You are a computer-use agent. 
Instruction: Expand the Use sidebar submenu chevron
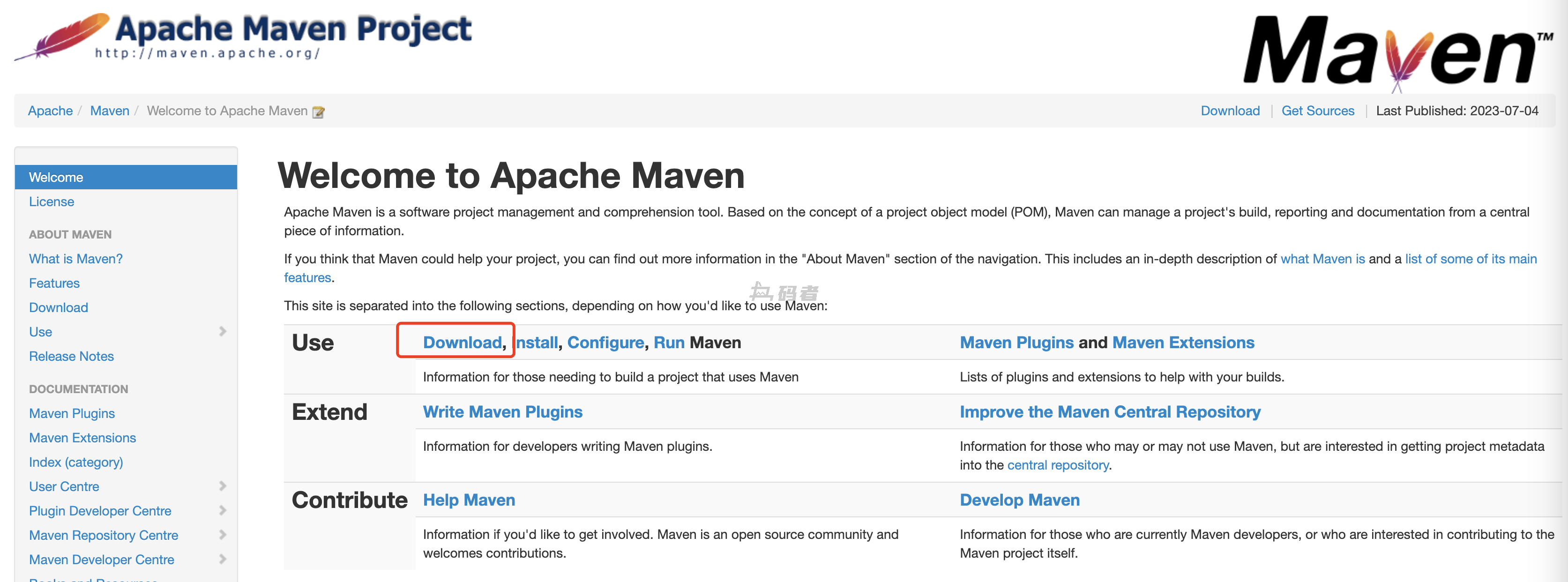222,331
